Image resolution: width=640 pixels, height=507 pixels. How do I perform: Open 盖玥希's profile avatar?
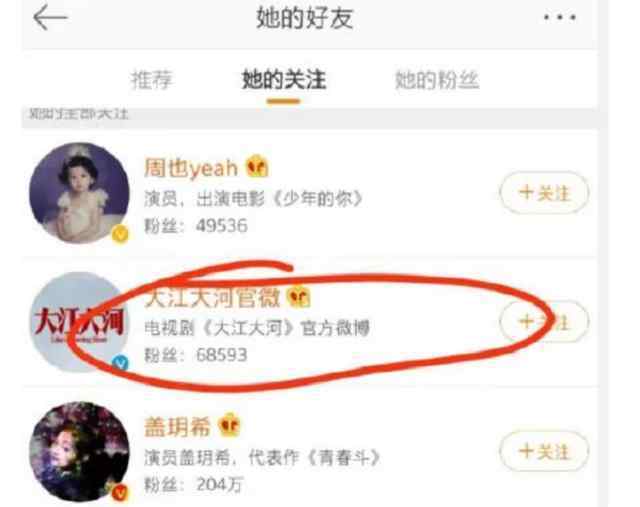tap(79, 451)
